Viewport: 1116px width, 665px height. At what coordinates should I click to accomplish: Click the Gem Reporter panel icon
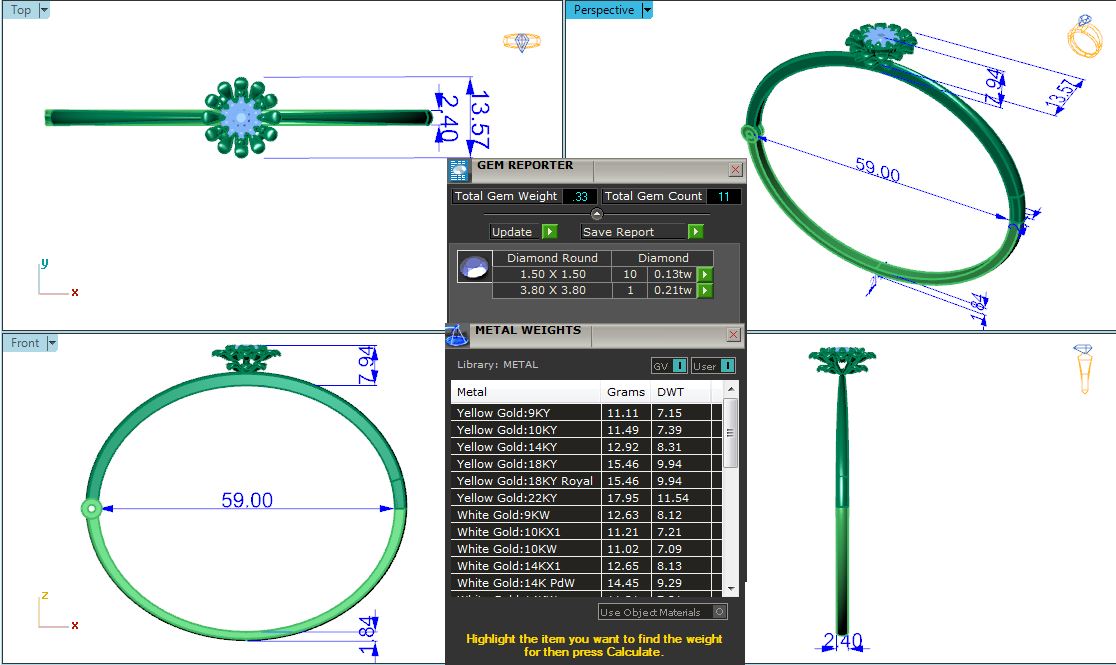459,169
